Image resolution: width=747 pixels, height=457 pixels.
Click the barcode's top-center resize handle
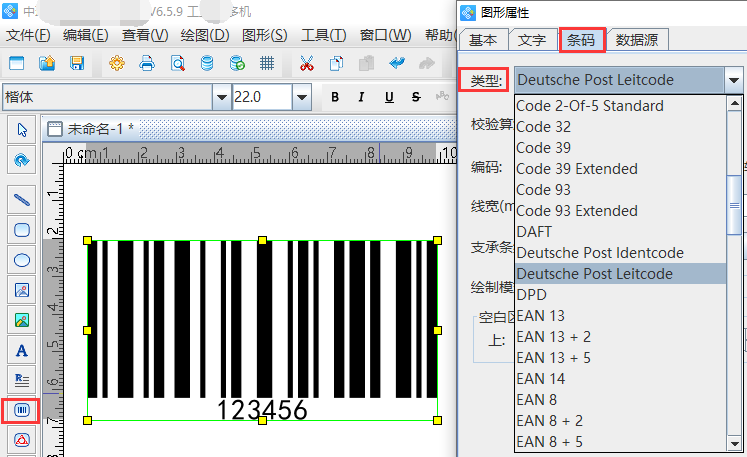point(262,240)
